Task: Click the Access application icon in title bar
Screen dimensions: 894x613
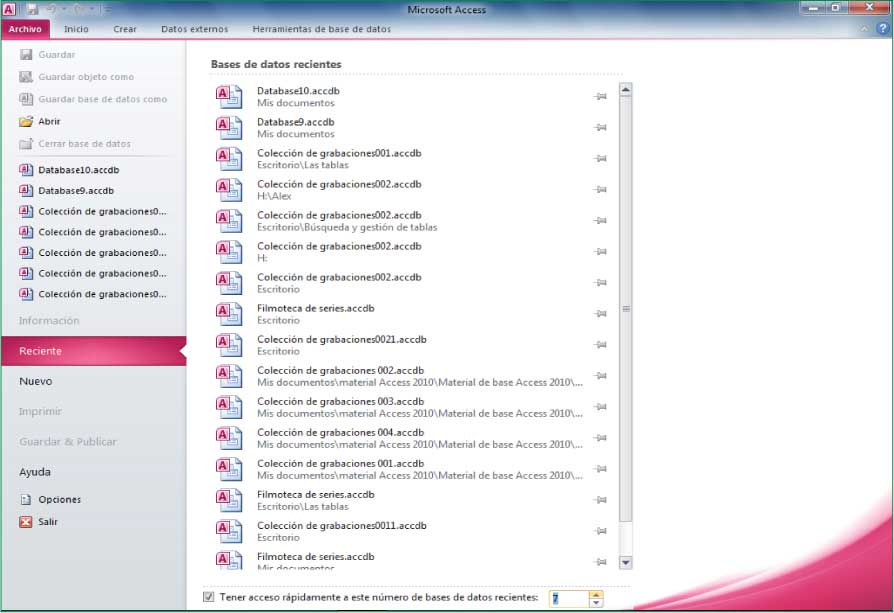Action: tap(9, 9)
